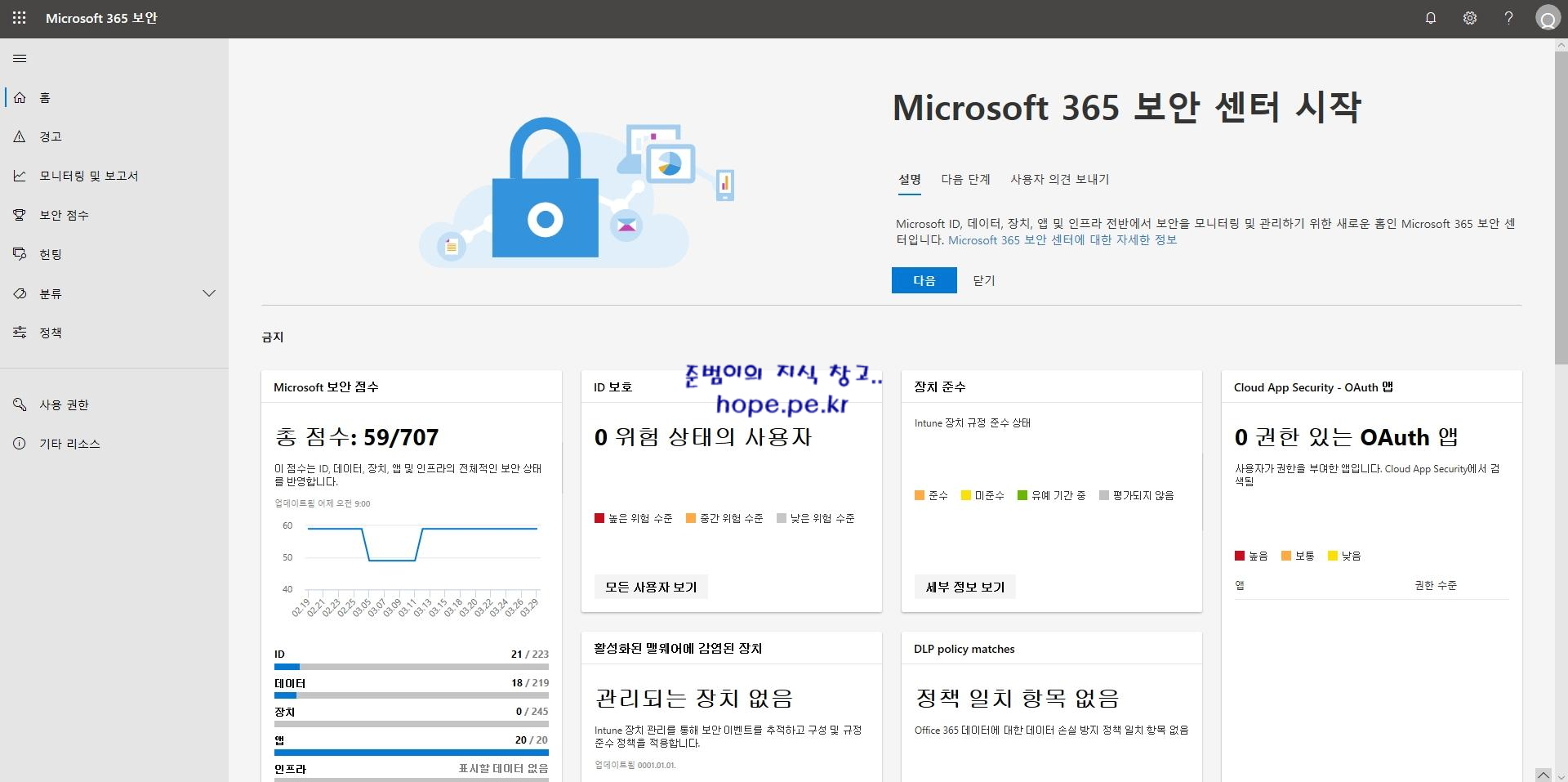Click the 닫기 button
The height and width of the screenshot is (782, 1568).
click(x=984, y=280)
